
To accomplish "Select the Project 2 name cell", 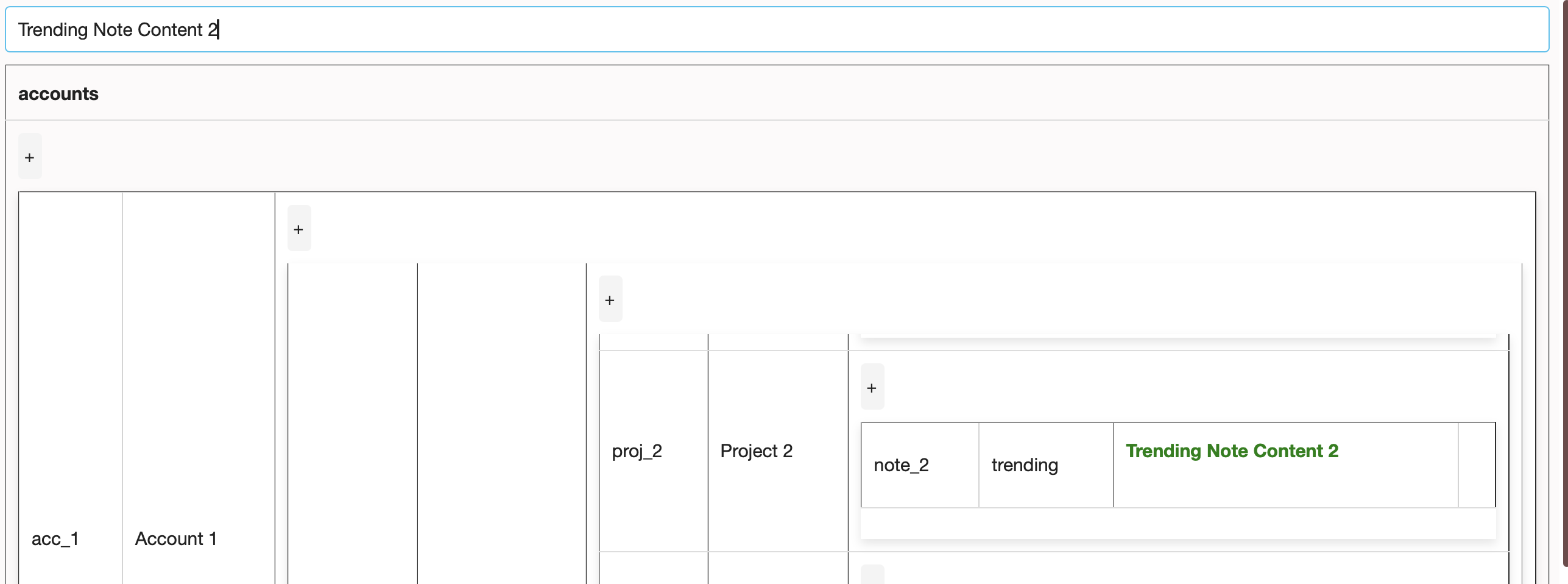I will (757, 451).
